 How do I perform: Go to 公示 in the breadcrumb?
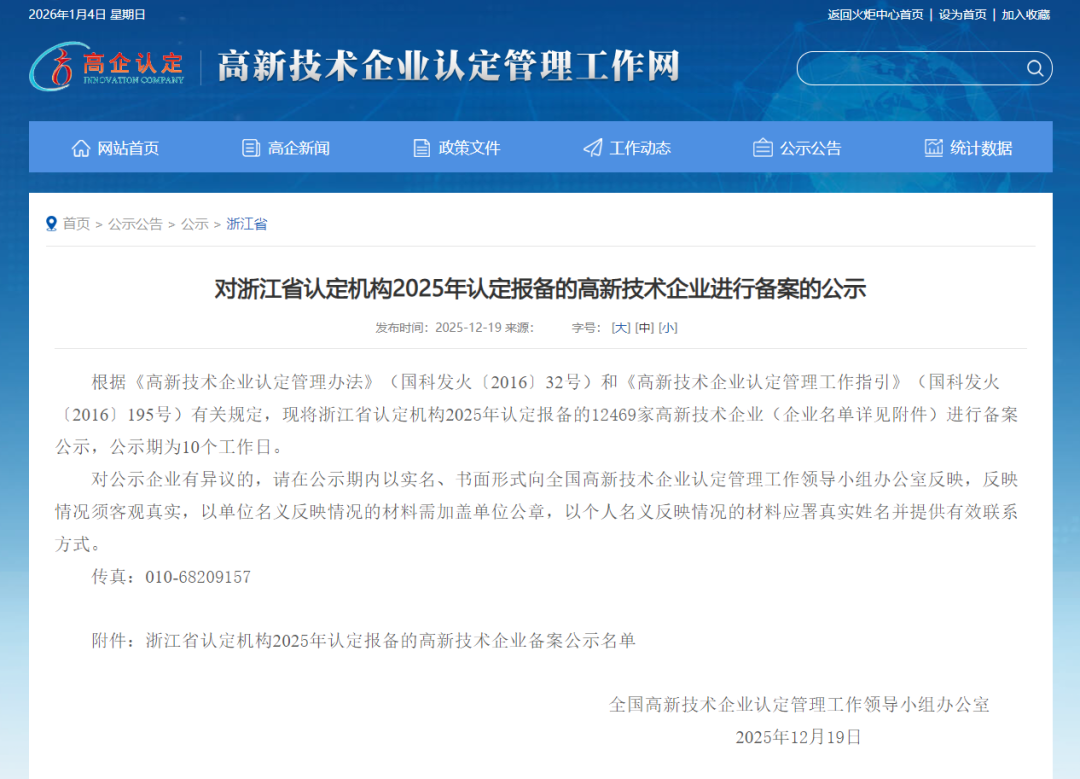(x=194, y=224)
